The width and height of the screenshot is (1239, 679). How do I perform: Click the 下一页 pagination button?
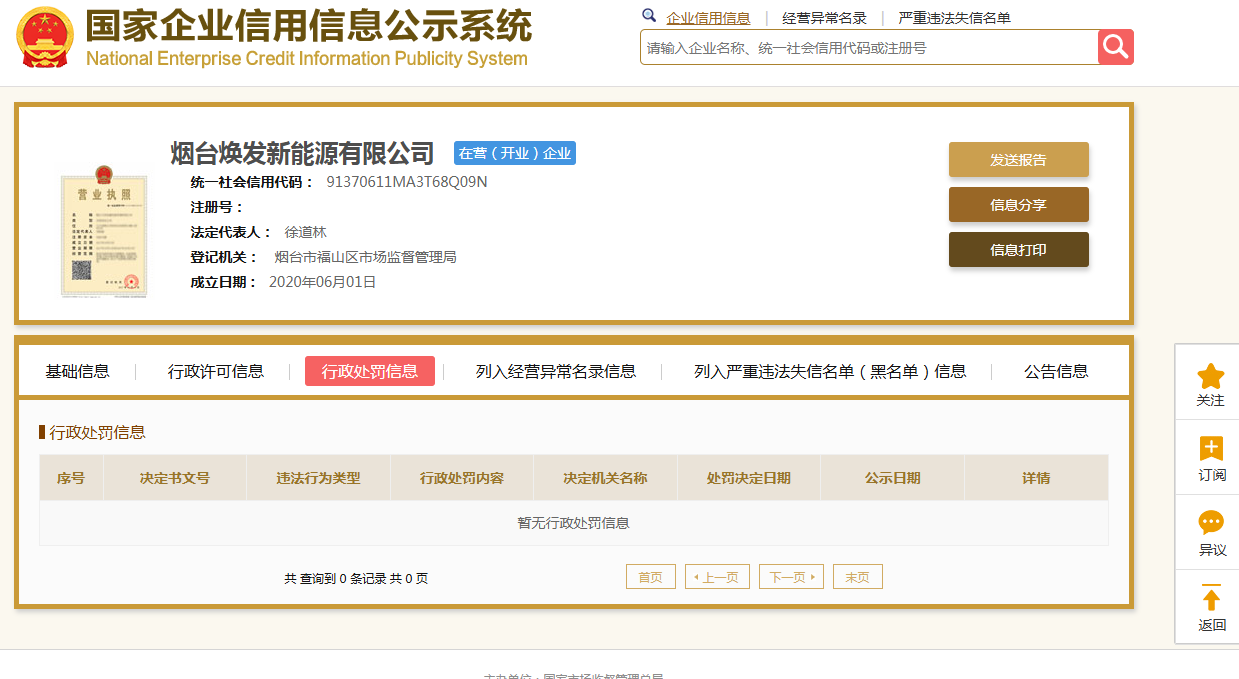pos(791,577)
